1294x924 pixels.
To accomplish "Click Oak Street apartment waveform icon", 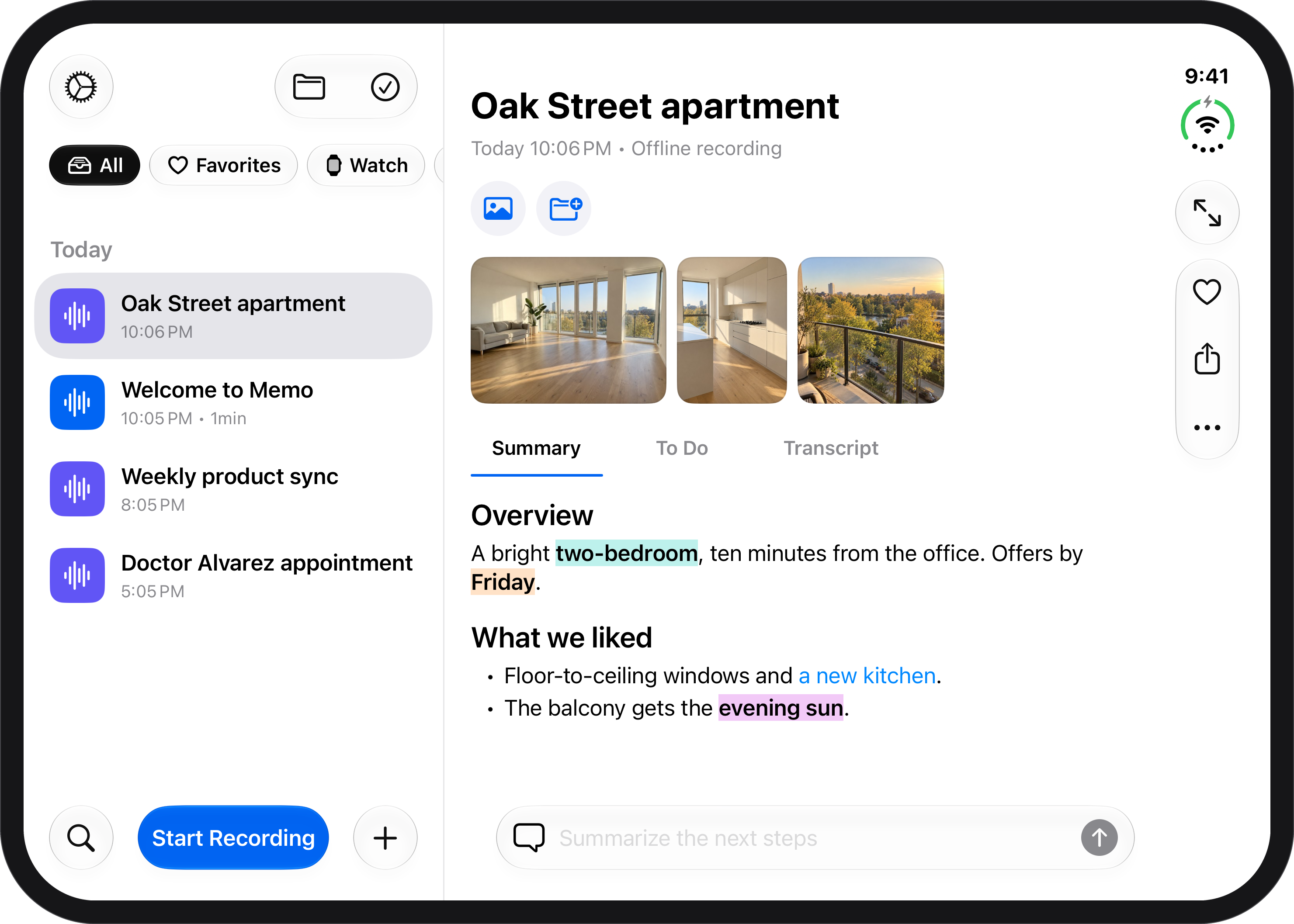I will click(77, 316).
